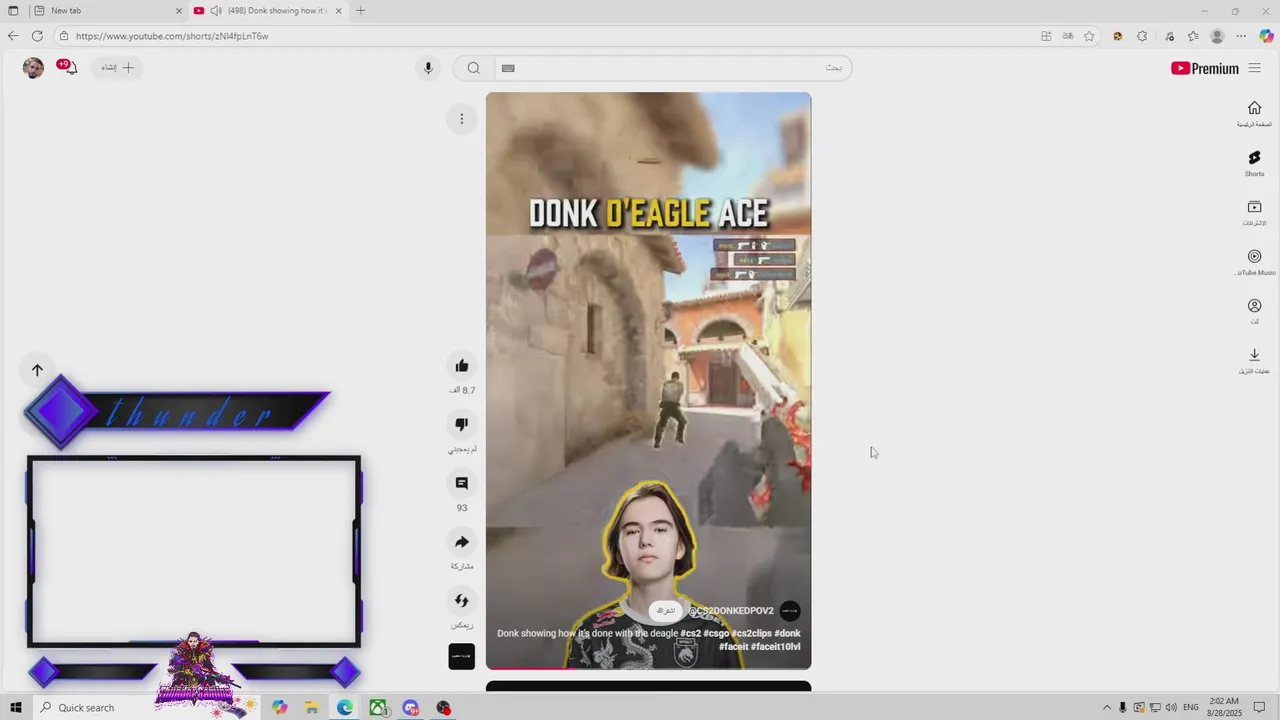This screenshot has height=720, width=1280.
Task: Open Discord from the taskbar
Action: click(411, 707)
